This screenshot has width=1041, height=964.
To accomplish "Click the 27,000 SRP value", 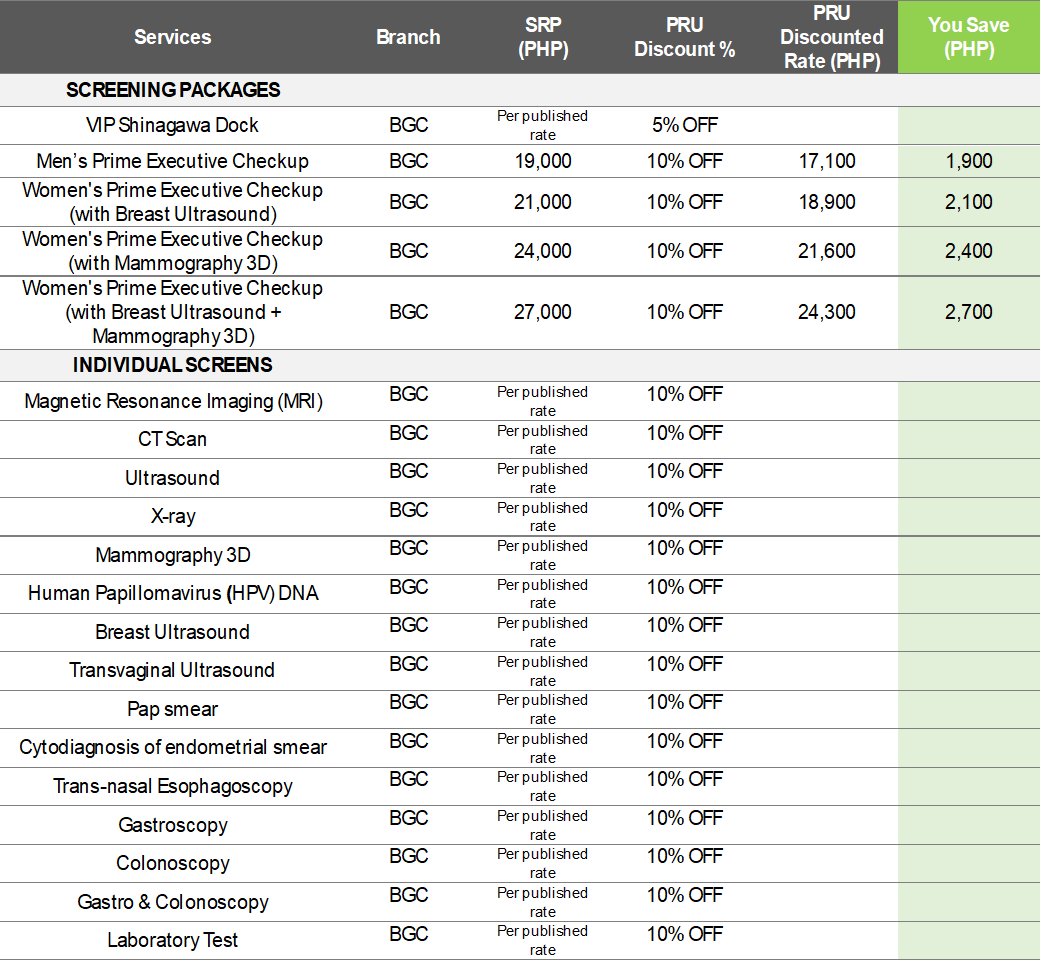I will (542, 312).
